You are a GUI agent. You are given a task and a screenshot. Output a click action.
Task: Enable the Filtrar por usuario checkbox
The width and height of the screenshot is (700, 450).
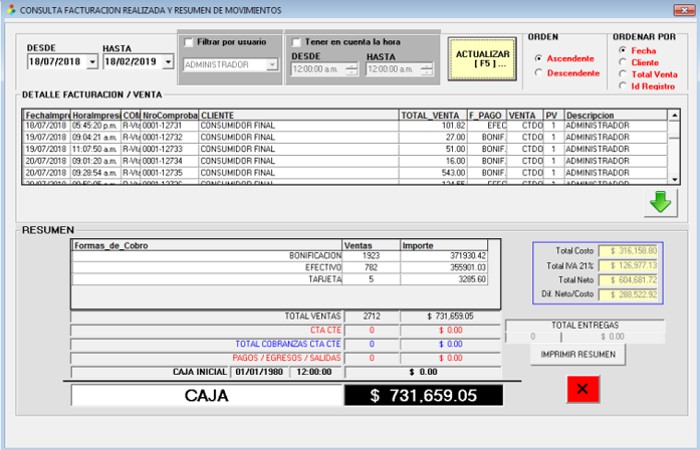pos(190,42)
